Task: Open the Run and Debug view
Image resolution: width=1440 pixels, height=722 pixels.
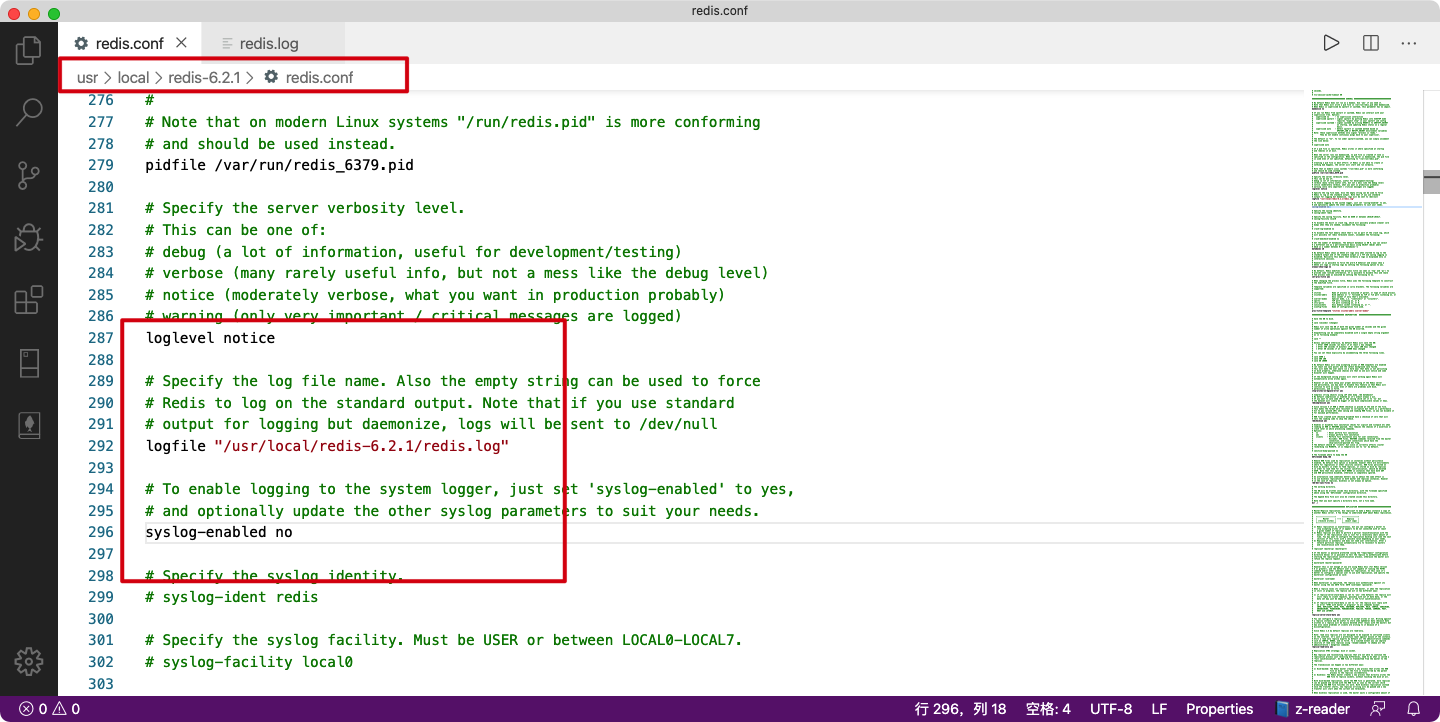Action: pyautogui.click(x=29, y=237)
